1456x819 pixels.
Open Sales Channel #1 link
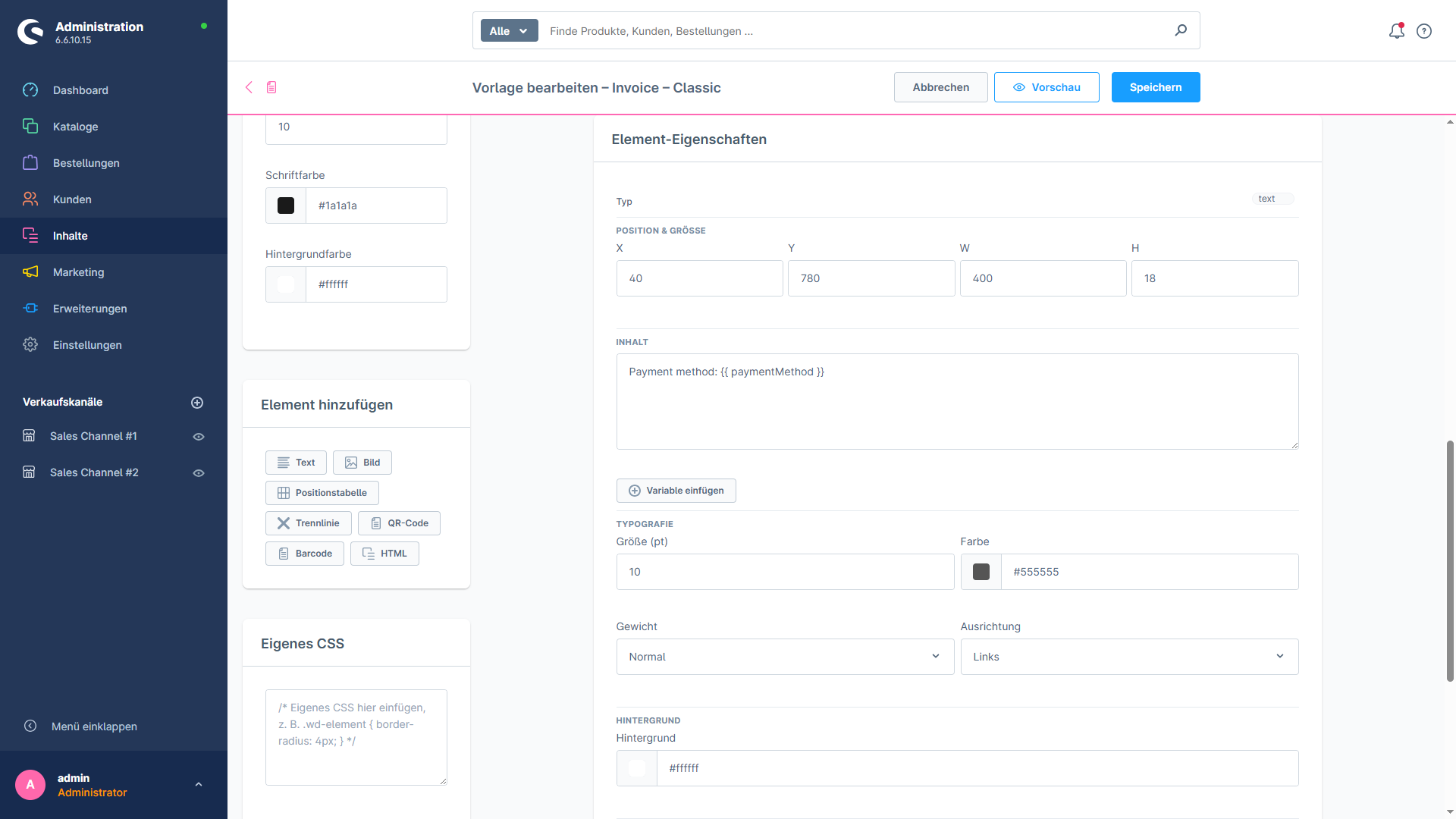(93, 436)
